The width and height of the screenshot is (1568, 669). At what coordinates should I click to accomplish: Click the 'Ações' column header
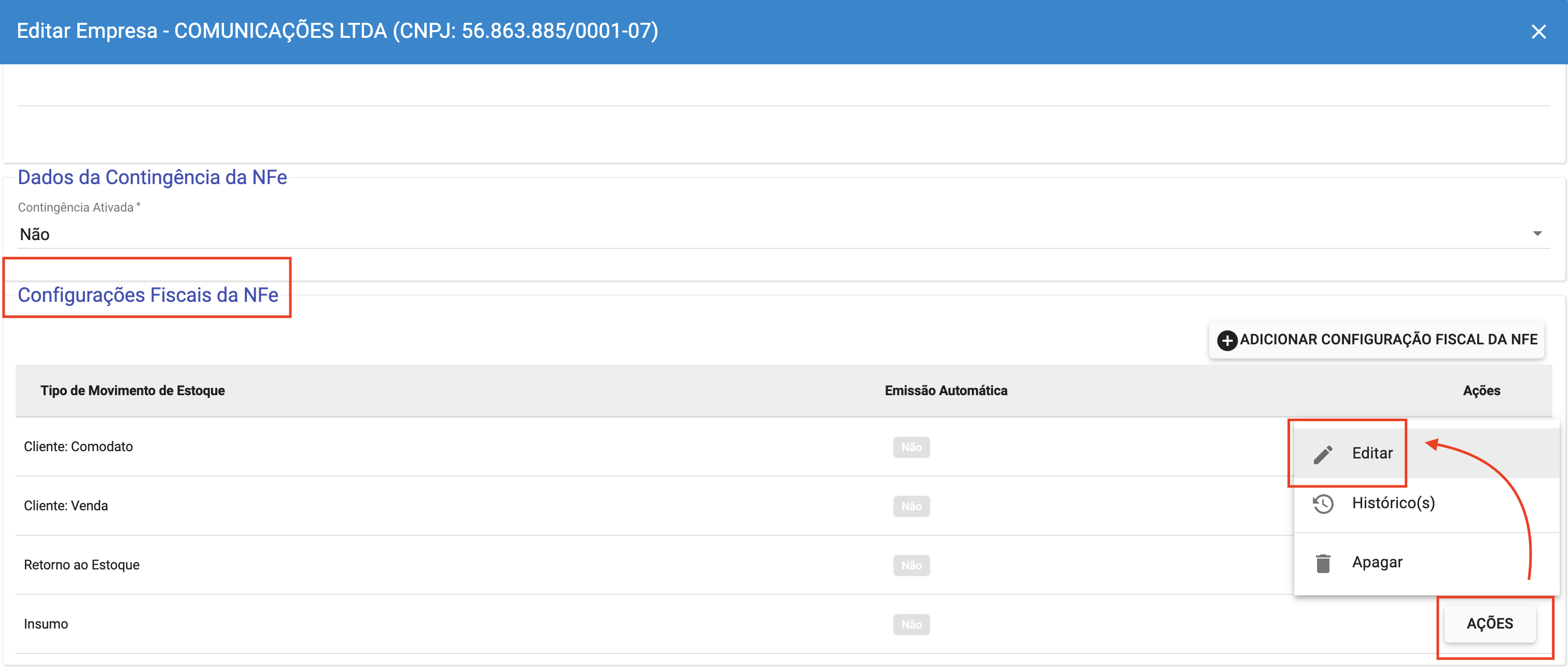pos(1481,391)
